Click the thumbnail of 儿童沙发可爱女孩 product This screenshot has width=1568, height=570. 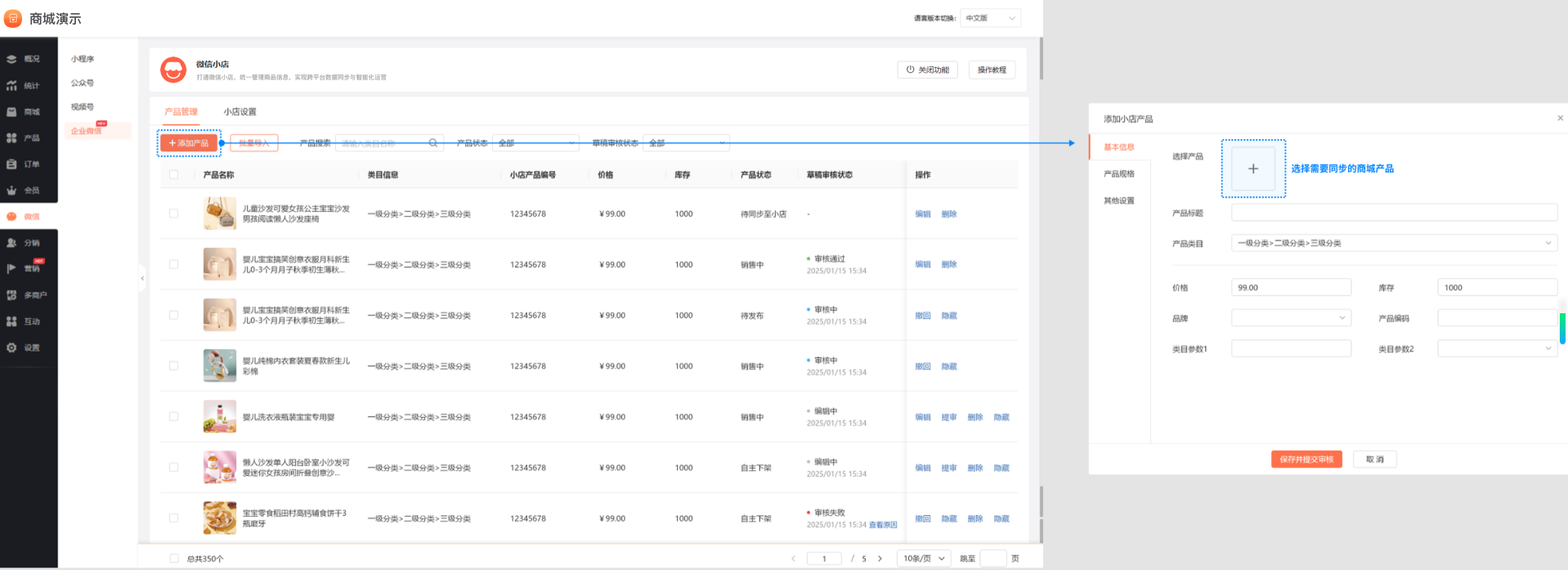(x=220, y=213)
